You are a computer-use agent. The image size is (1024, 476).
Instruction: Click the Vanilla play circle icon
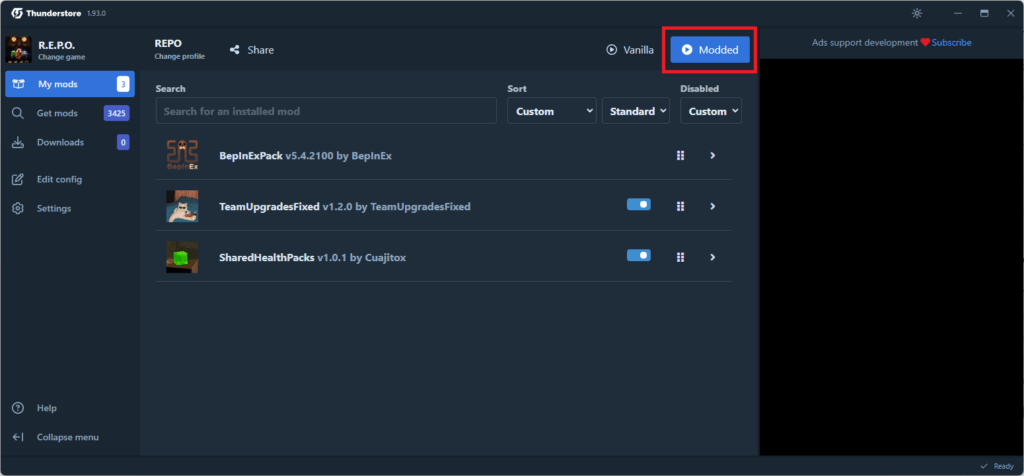(x=612, y=50)
